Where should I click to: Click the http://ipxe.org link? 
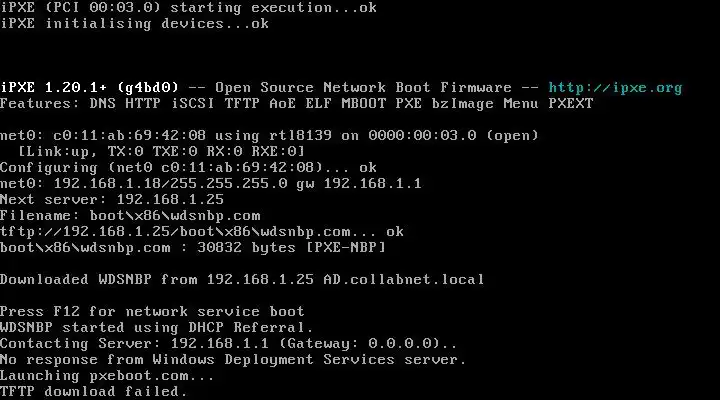click(x=614, y=87)
